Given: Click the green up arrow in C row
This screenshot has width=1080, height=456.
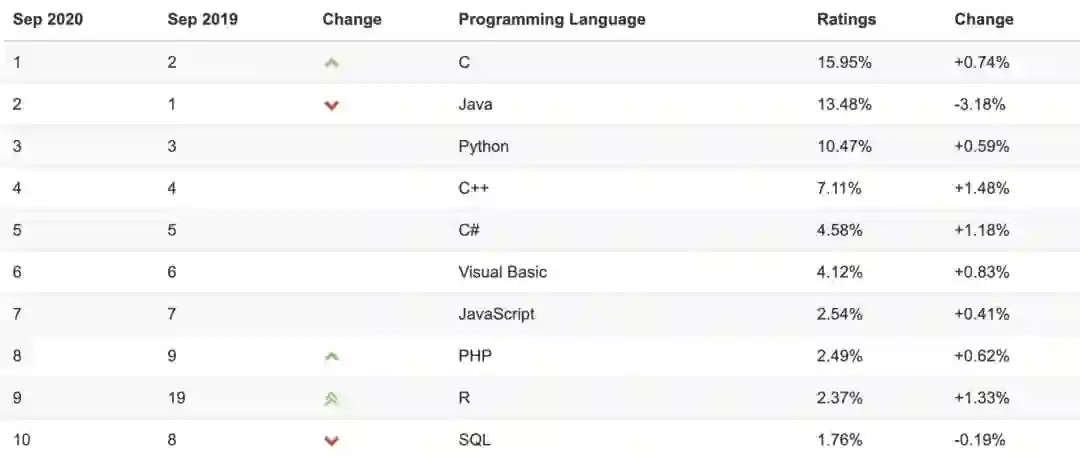Looking at the screenshot, I should [x=332, y=63].
